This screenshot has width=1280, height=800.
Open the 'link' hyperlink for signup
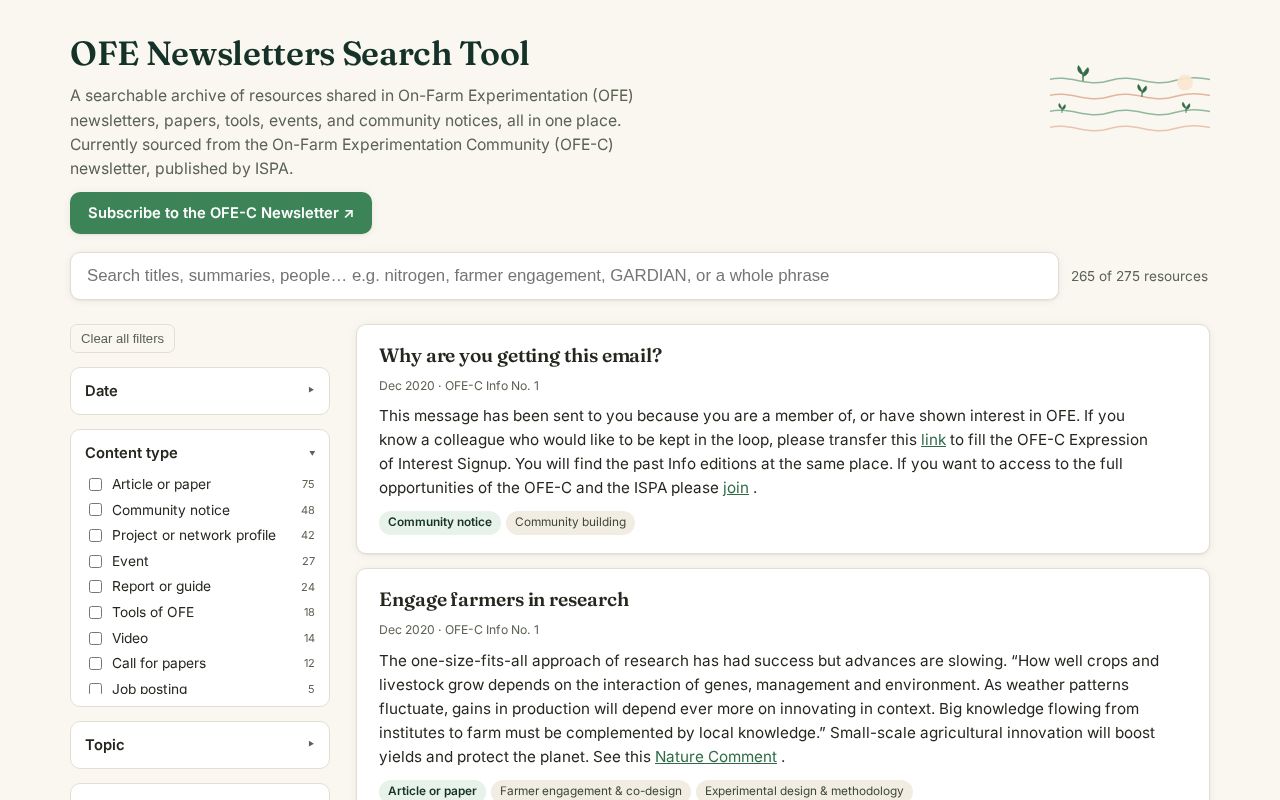(933, 440)
